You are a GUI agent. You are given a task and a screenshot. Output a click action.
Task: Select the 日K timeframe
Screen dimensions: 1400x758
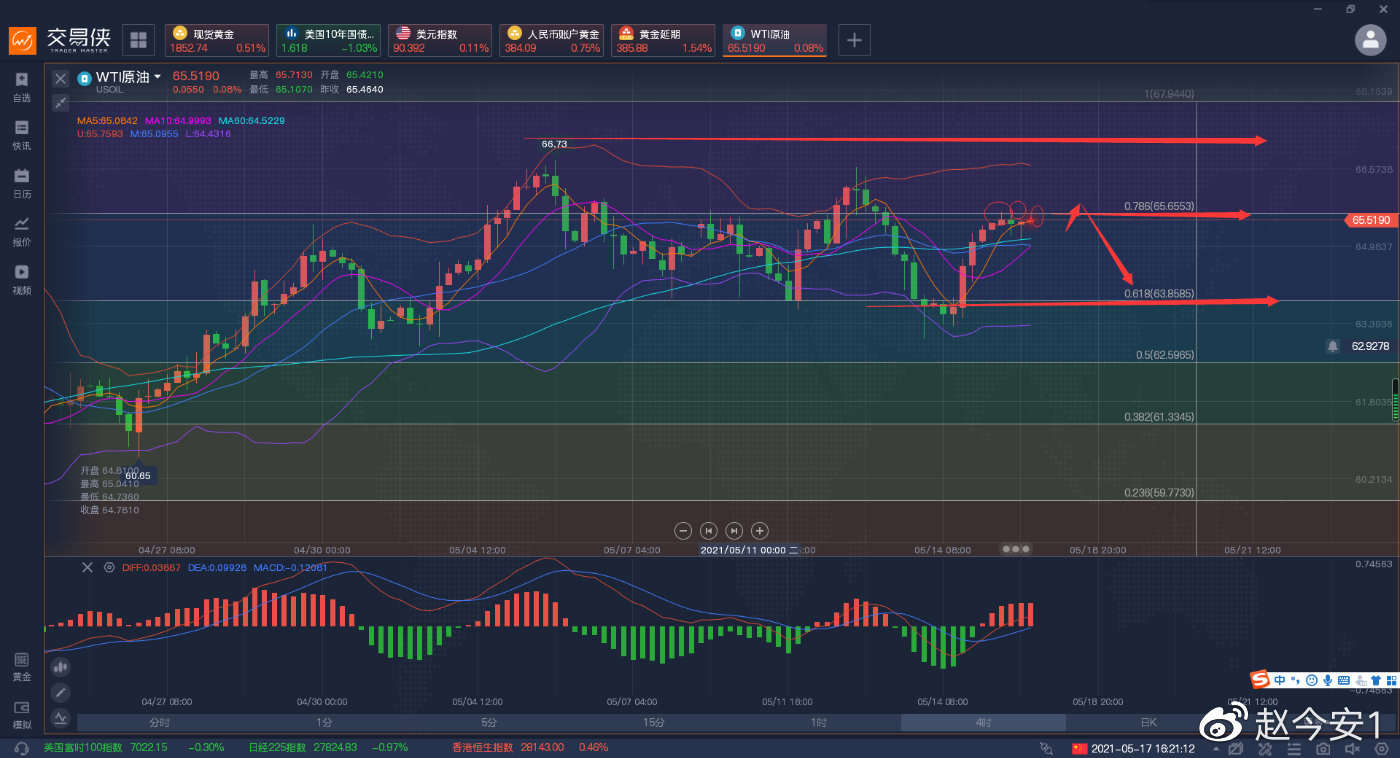click(x=1148, y=723)
